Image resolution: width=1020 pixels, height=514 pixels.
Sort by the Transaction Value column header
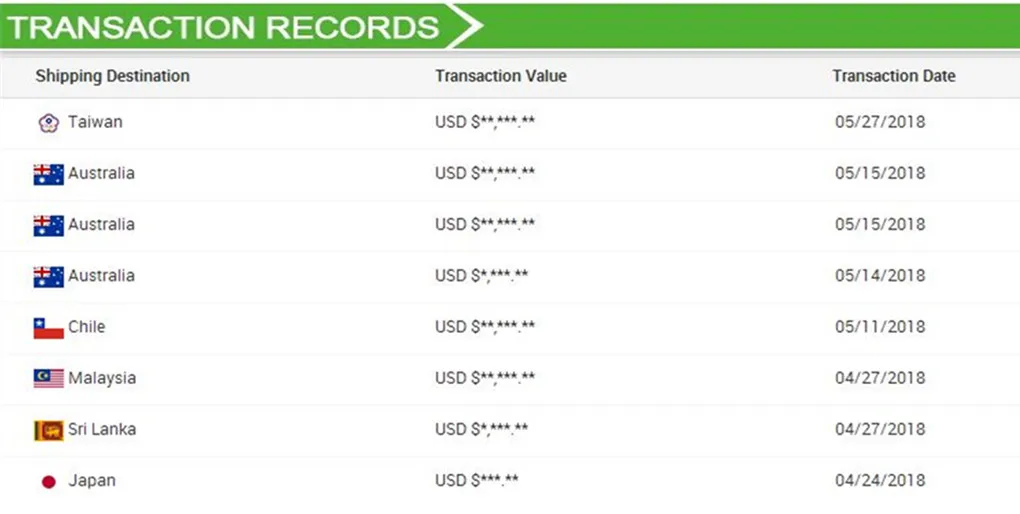(500, 76)
